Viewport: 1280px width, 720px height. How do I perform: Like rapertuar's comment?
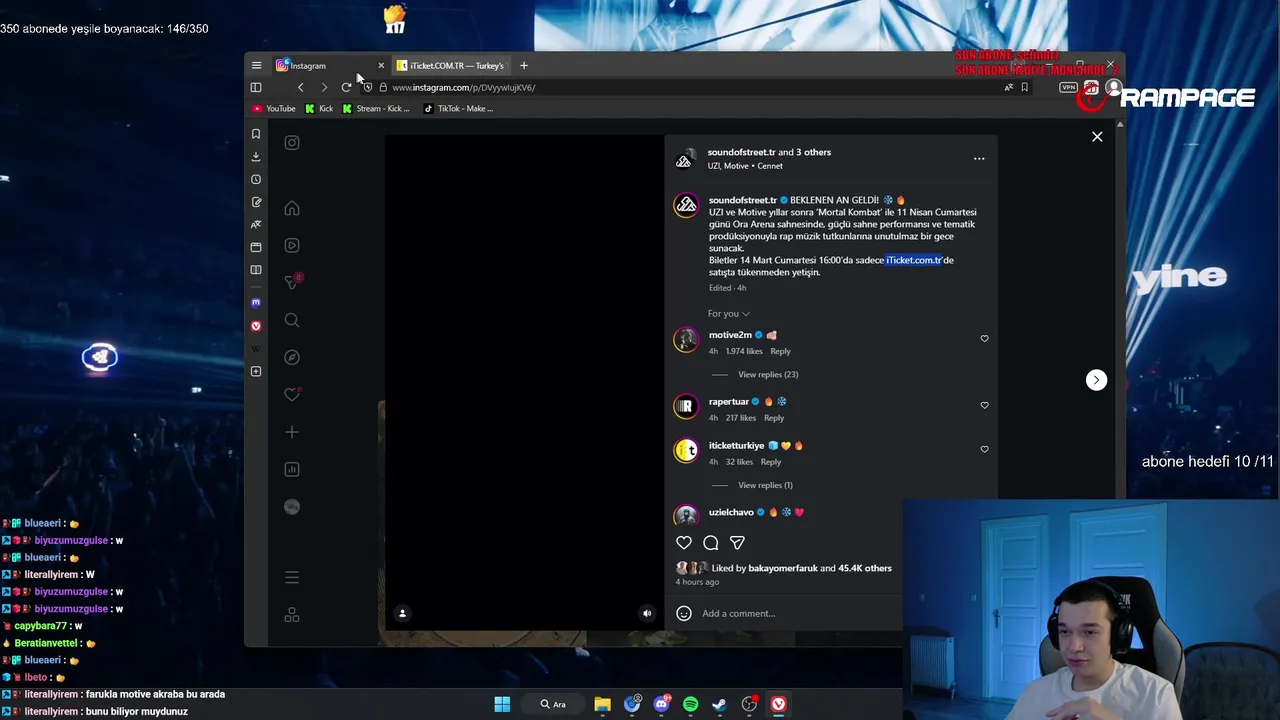tap(984, 406)
